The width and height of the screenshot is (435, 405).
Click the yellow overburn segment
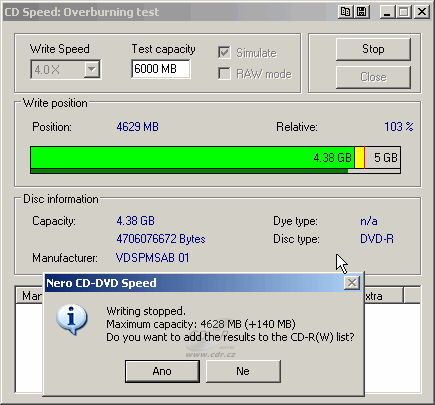pyautogui.click(x=359, y=157)
